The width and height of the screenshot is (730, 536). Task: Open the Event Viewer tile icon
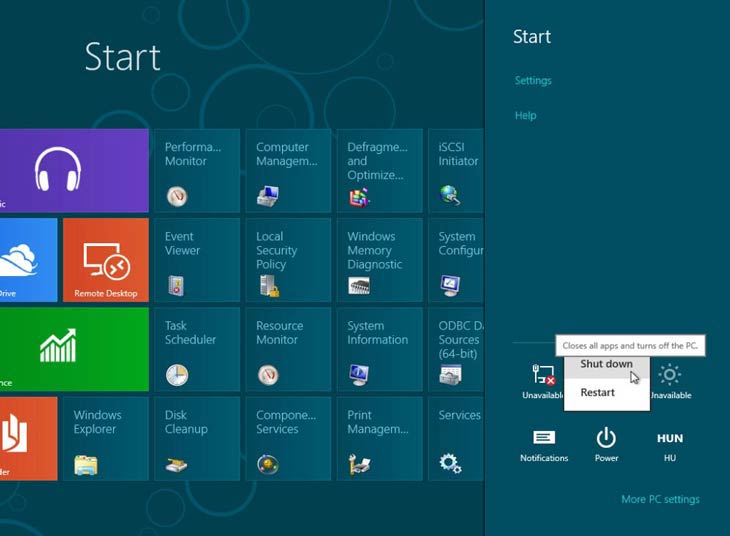176,285
